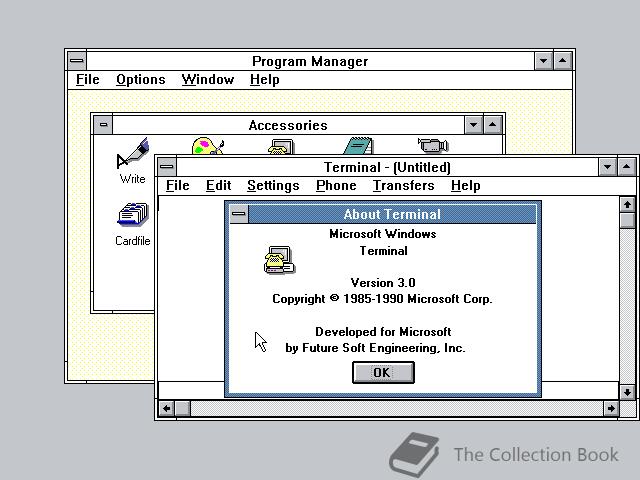Select the Paintbrush palette icon in Accessories
This screenshot has width=640, height=480.
208,146
